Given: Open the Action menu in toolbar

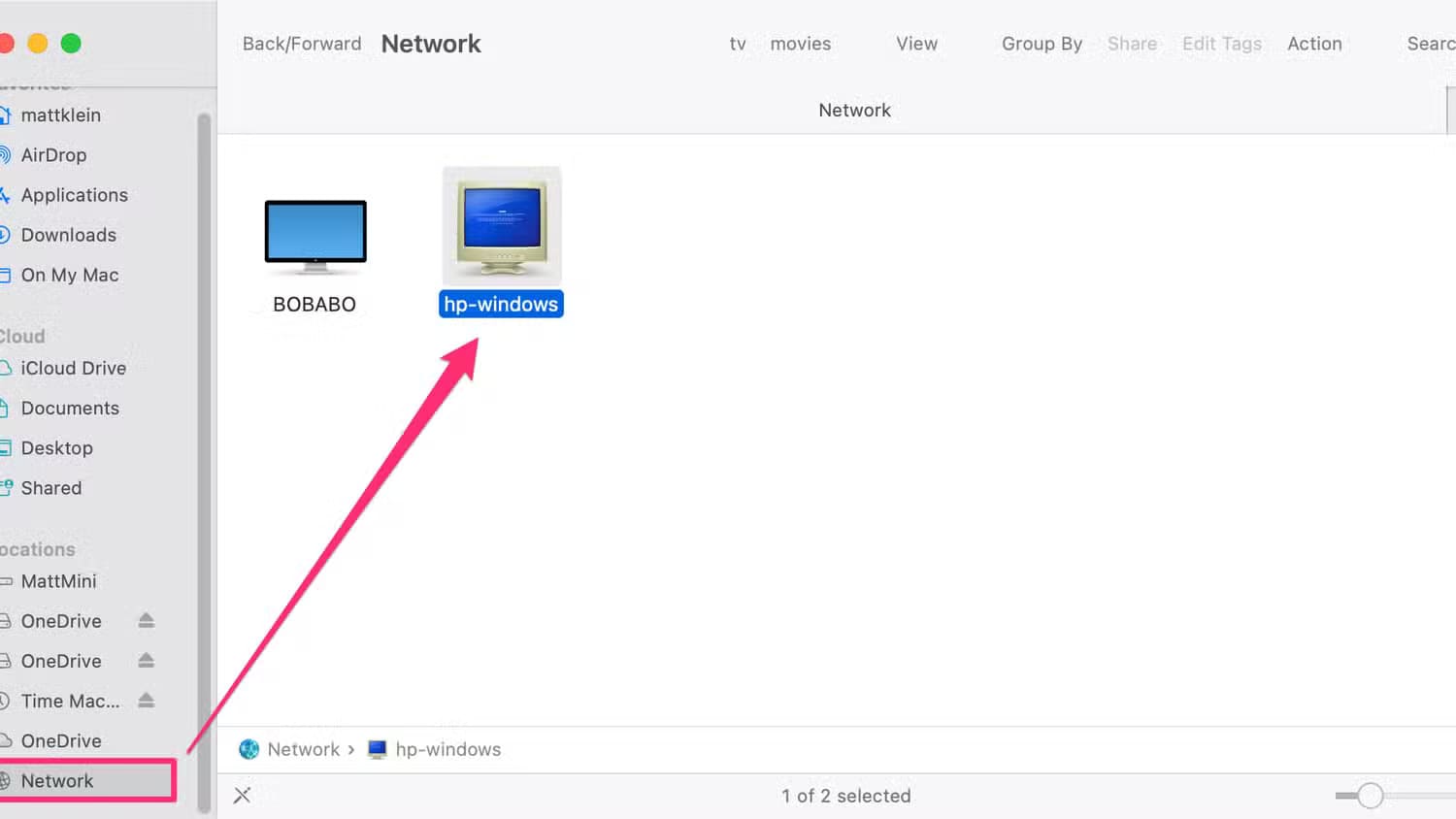Looking at the screenshot, I should tap(1314, 44).
